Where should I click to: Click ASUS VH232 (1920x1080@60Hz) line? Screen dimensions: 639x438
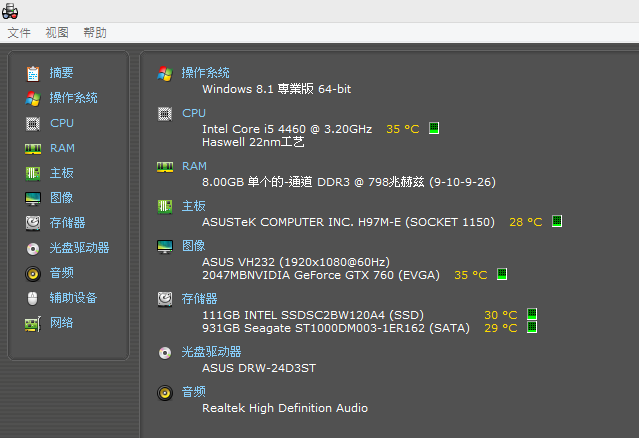point(296,262)
